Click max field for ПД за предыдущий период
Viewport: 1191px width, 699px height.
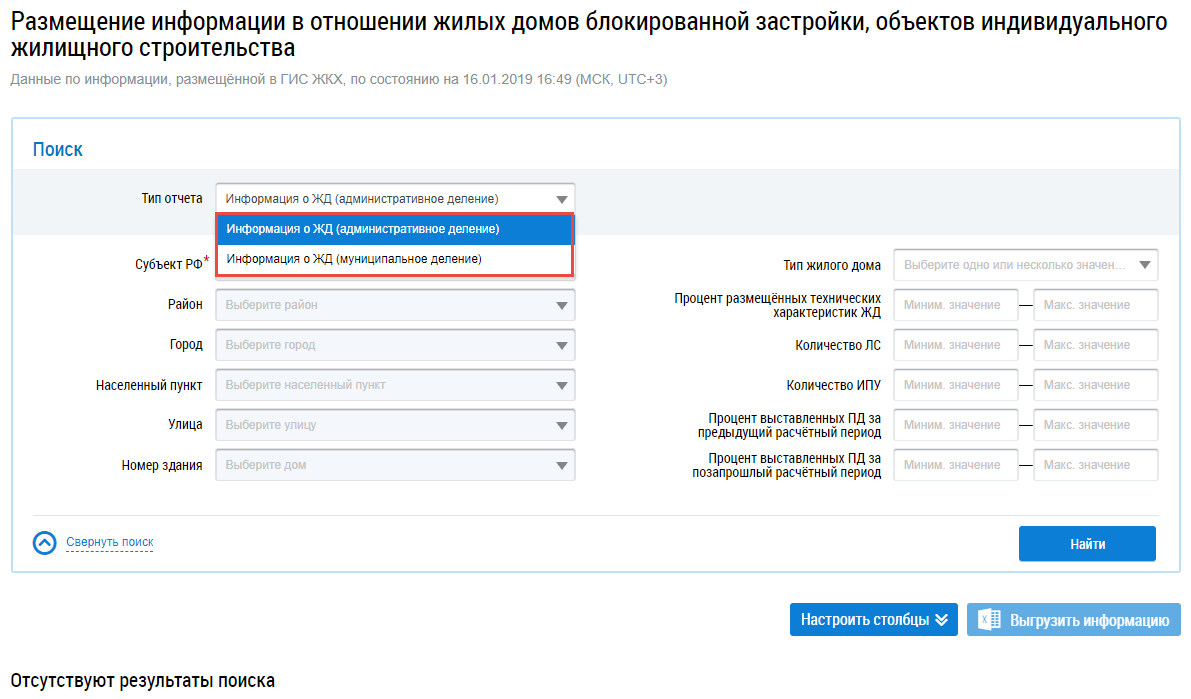[1095, 425]
